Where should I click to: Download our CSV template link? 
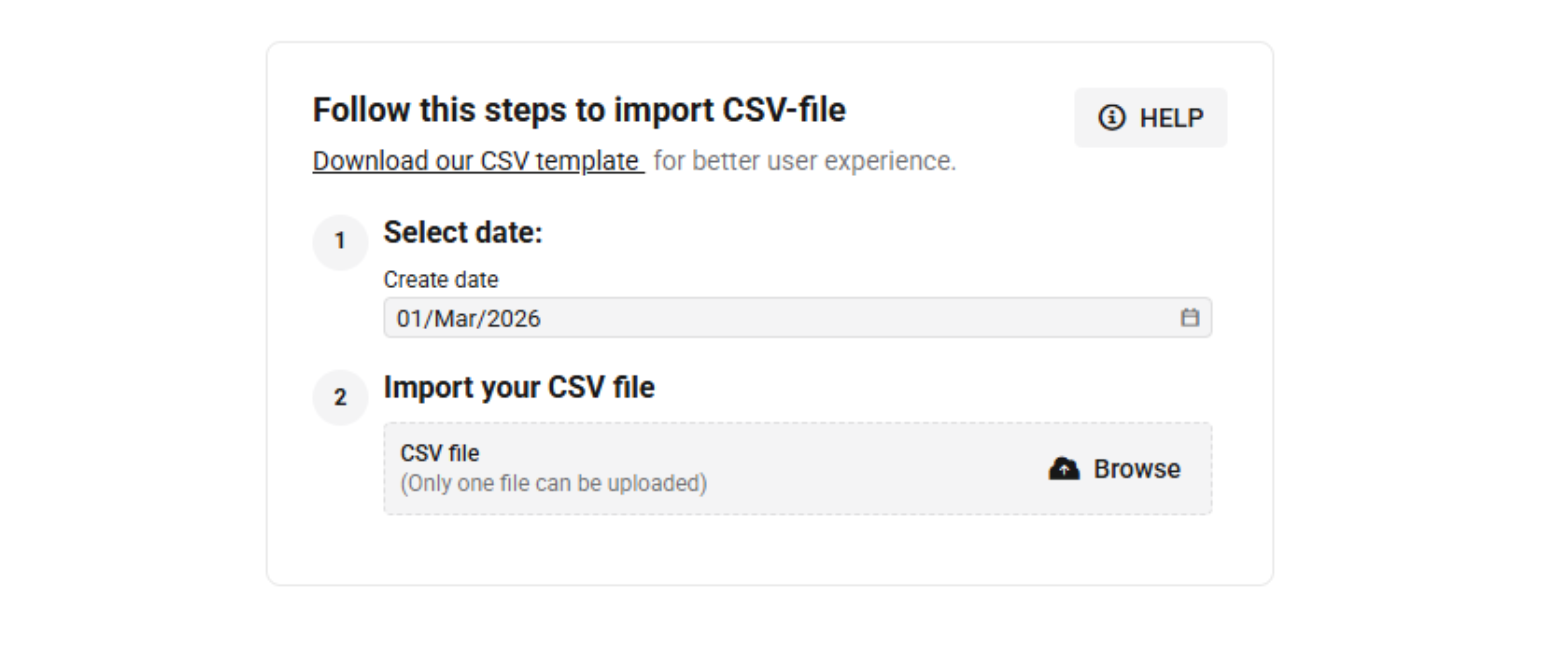[x=477, y=161]
